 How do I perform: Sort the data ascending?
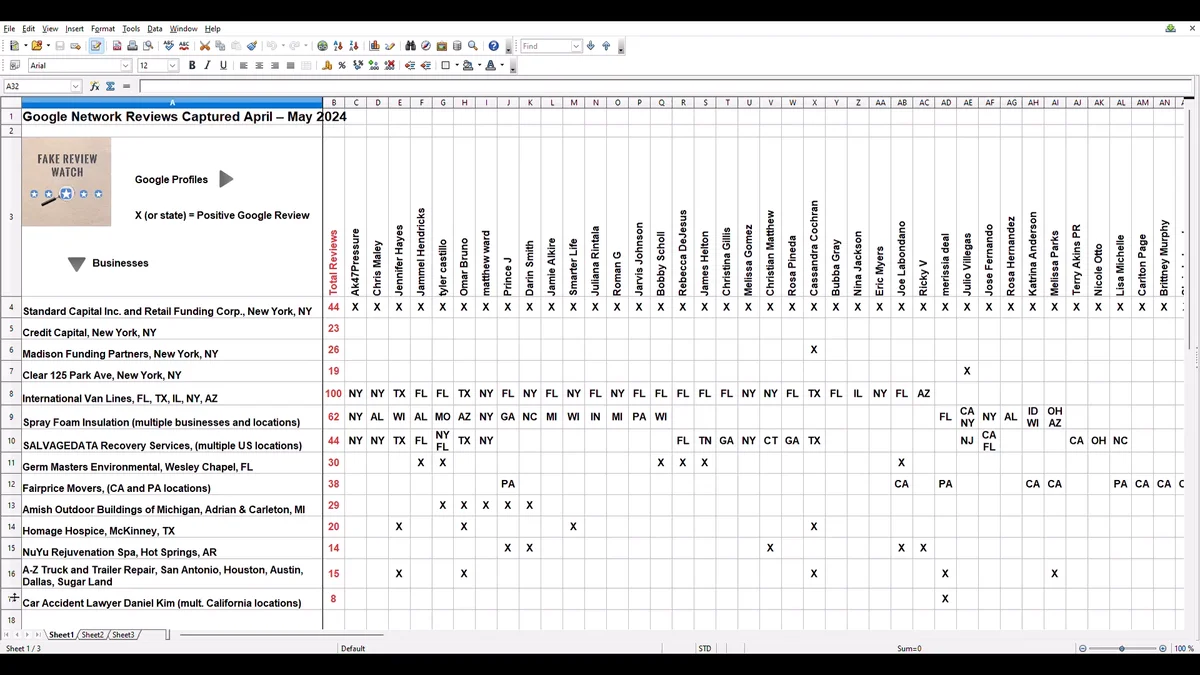[x=338, y=46]
